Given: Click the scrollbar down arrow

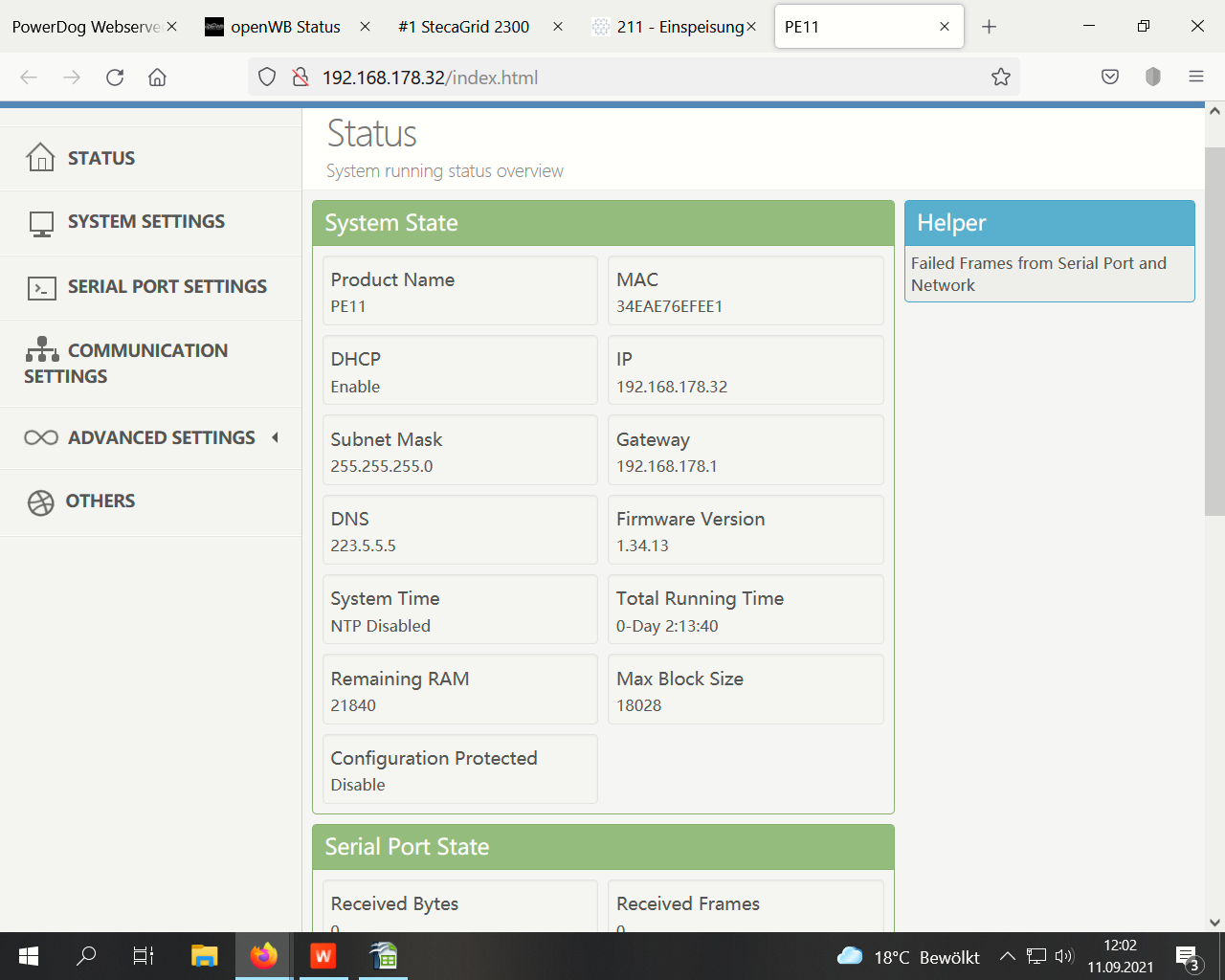Looking at the screenshot, I should coord(1214,923).
